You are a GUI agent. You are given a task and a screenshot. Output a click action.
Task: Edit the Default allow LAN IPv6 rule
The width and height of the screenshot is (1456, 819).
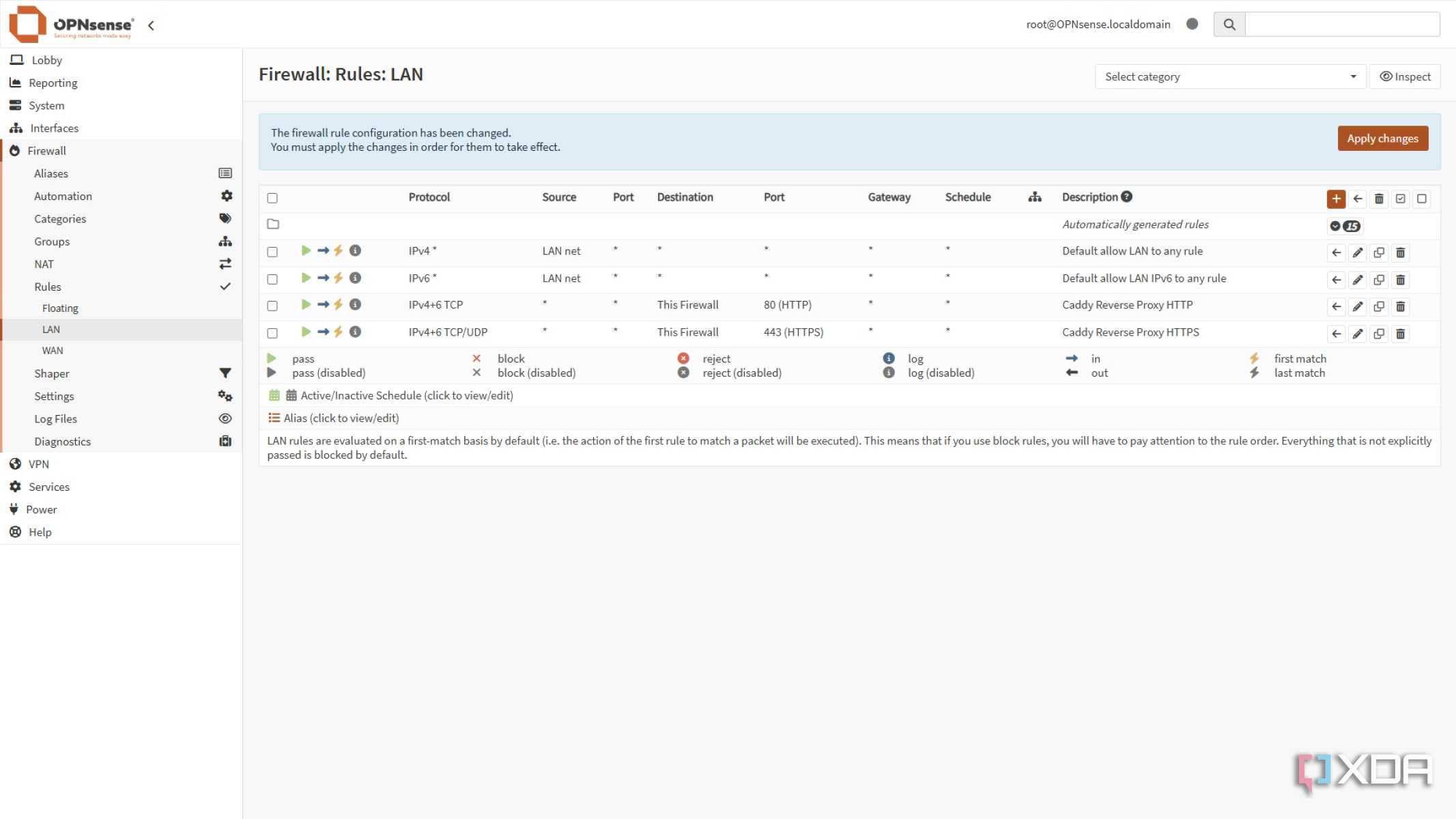click(1358, 280)
